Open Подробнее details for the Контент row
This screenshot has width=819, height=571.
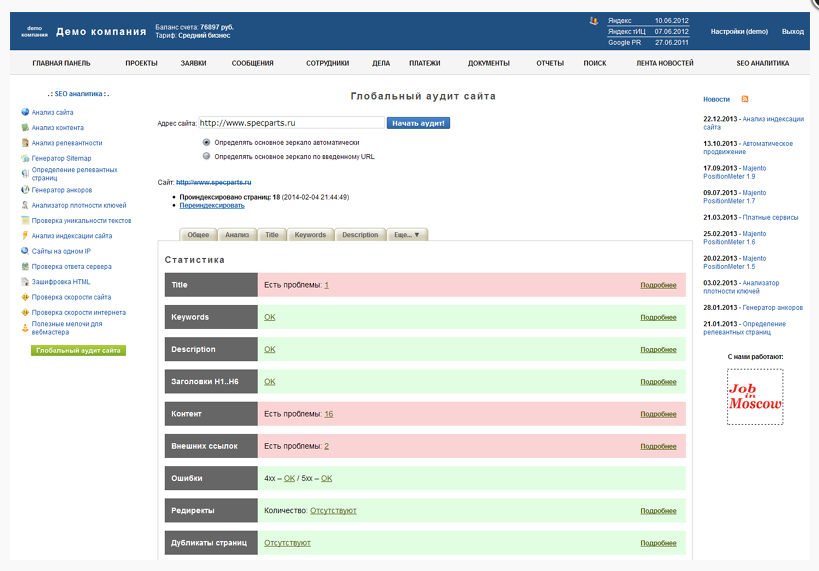(x=658, y=414)
